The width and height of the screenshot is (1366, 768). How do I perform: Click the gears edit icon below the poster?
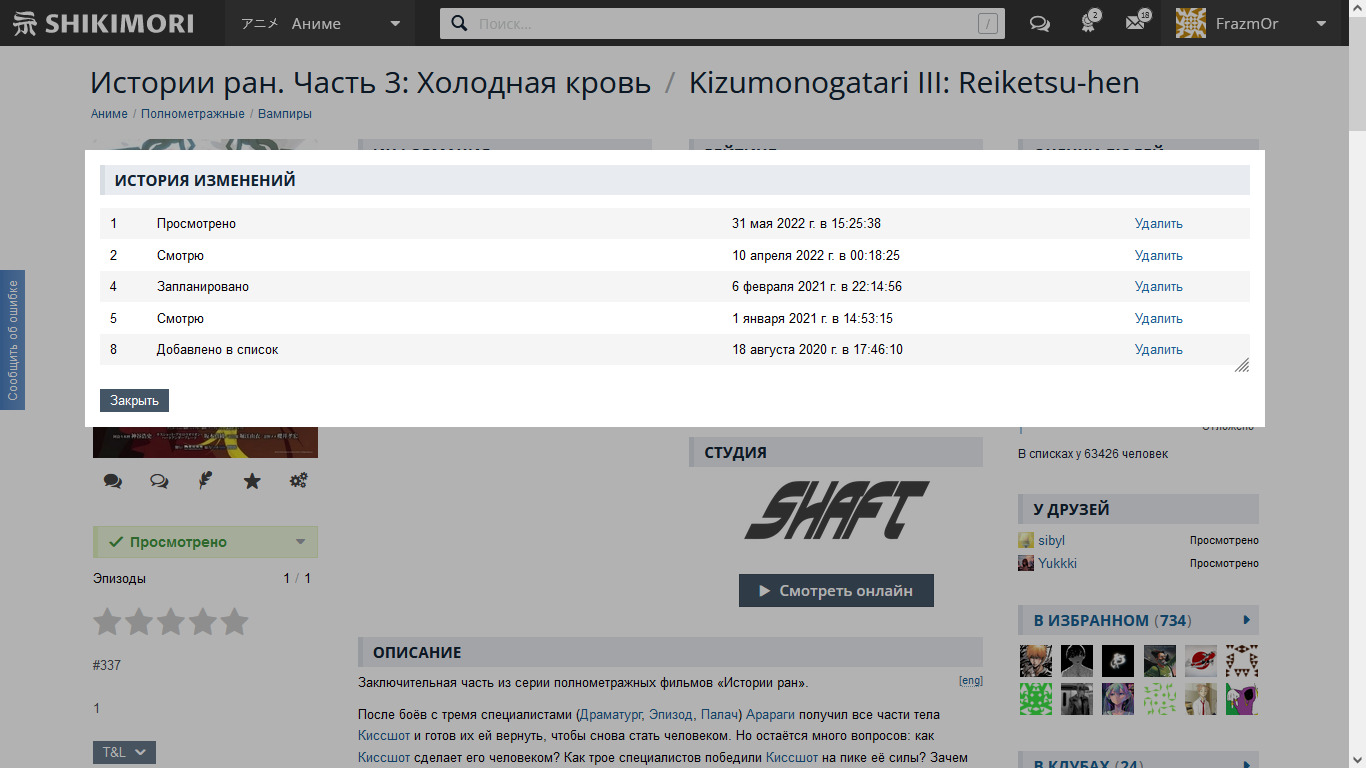pyautogui.click(x=298, y=481)
